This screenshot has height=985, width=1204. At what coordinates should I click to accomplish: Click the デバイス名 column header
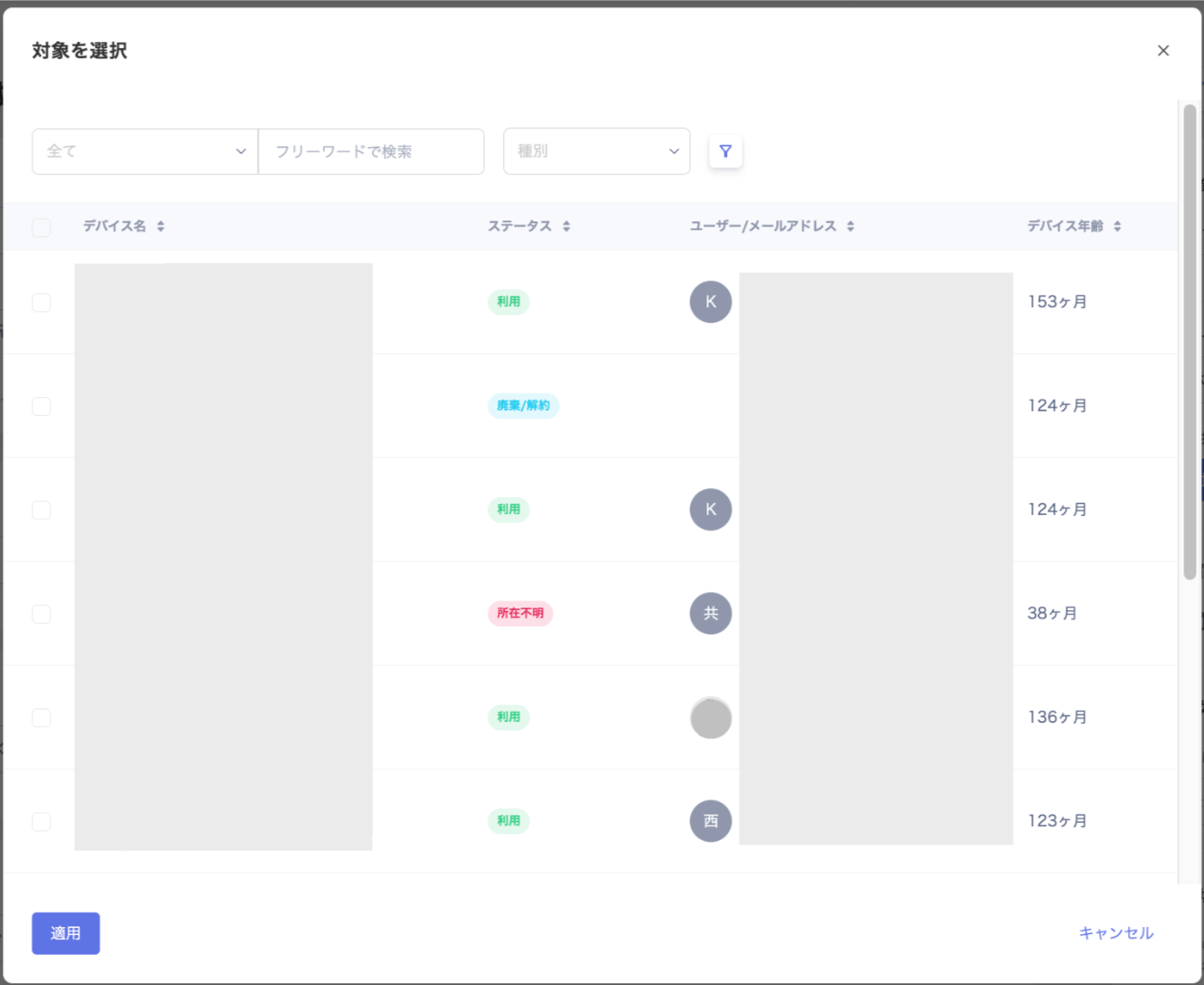pos(115,227)
